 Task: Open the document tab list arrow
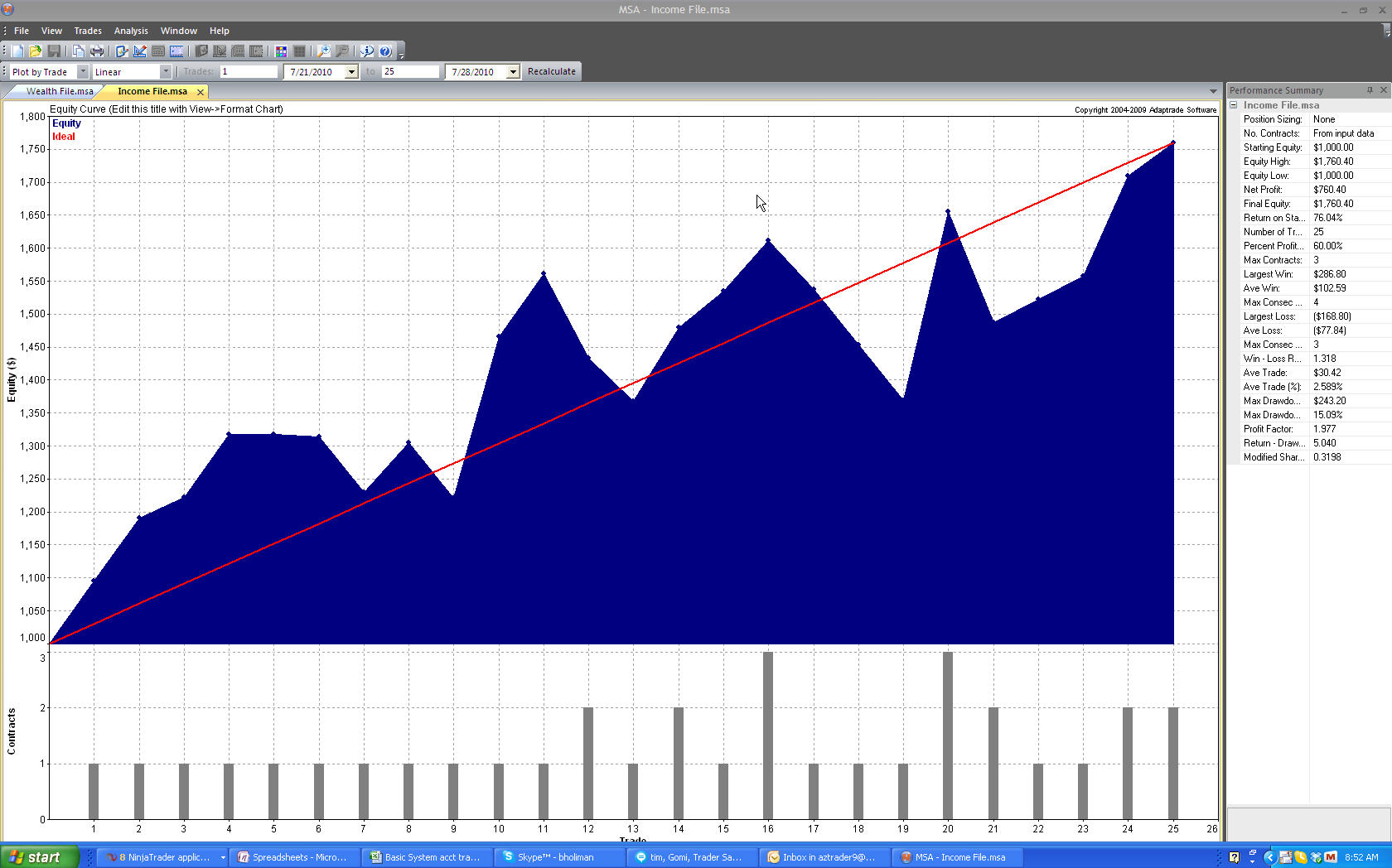click(1213, 91)
